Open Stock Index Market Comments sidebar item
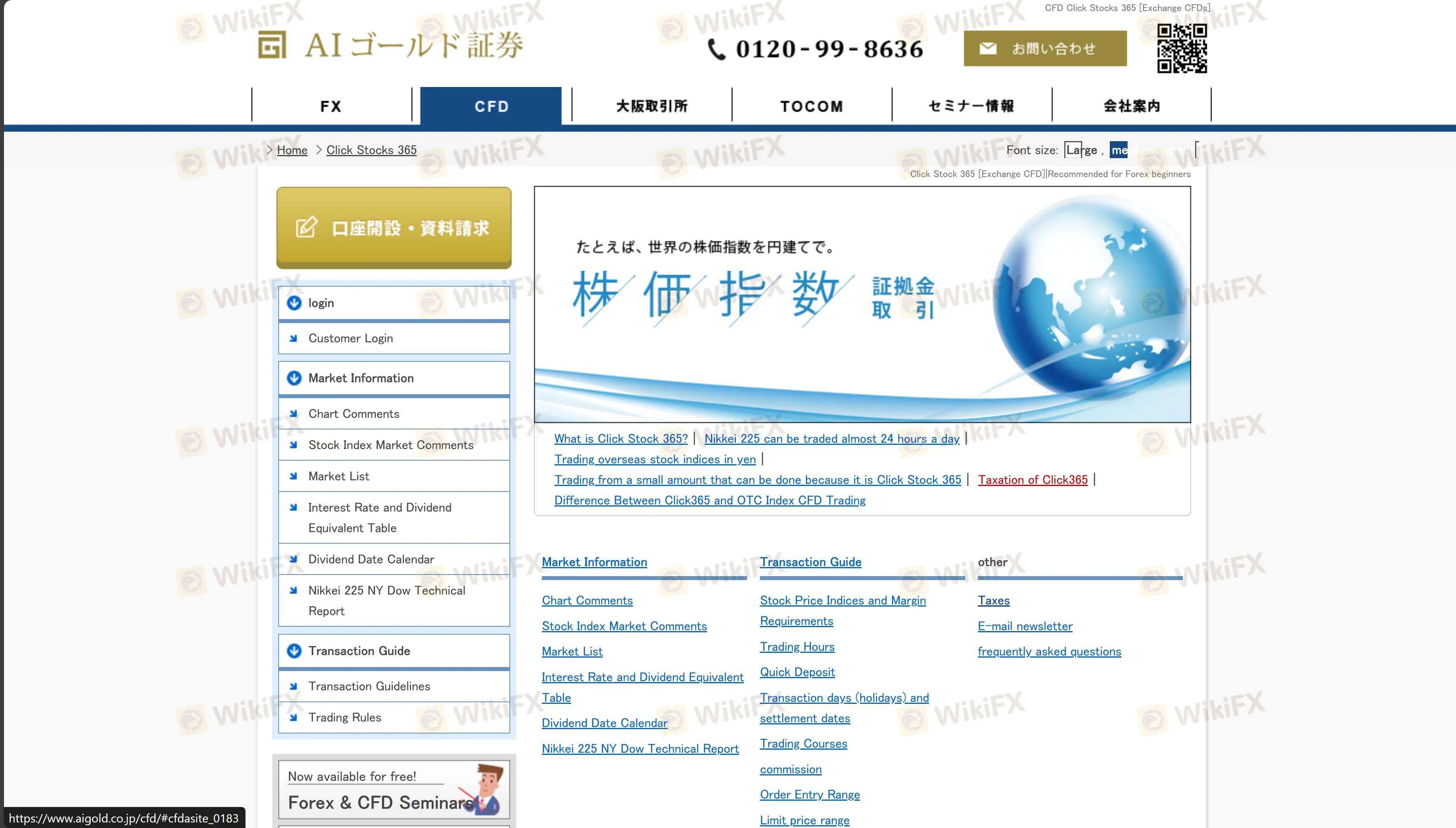Viewport: 1456px width, 828px height. pyautogui.click(x=394, y=445)
